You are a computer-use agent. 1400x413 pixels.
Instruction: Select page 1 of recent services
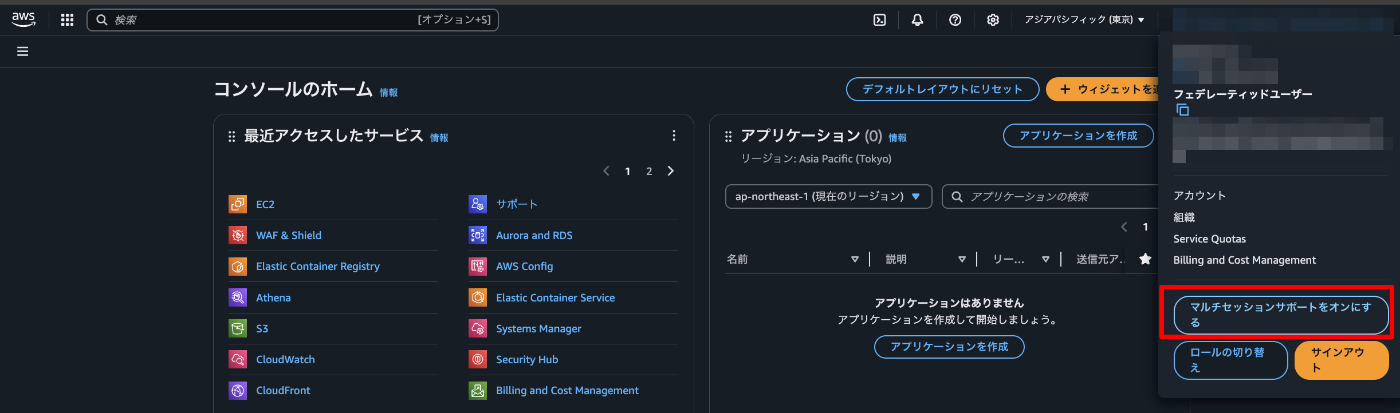pyautogui.click(x=628, y=171)
